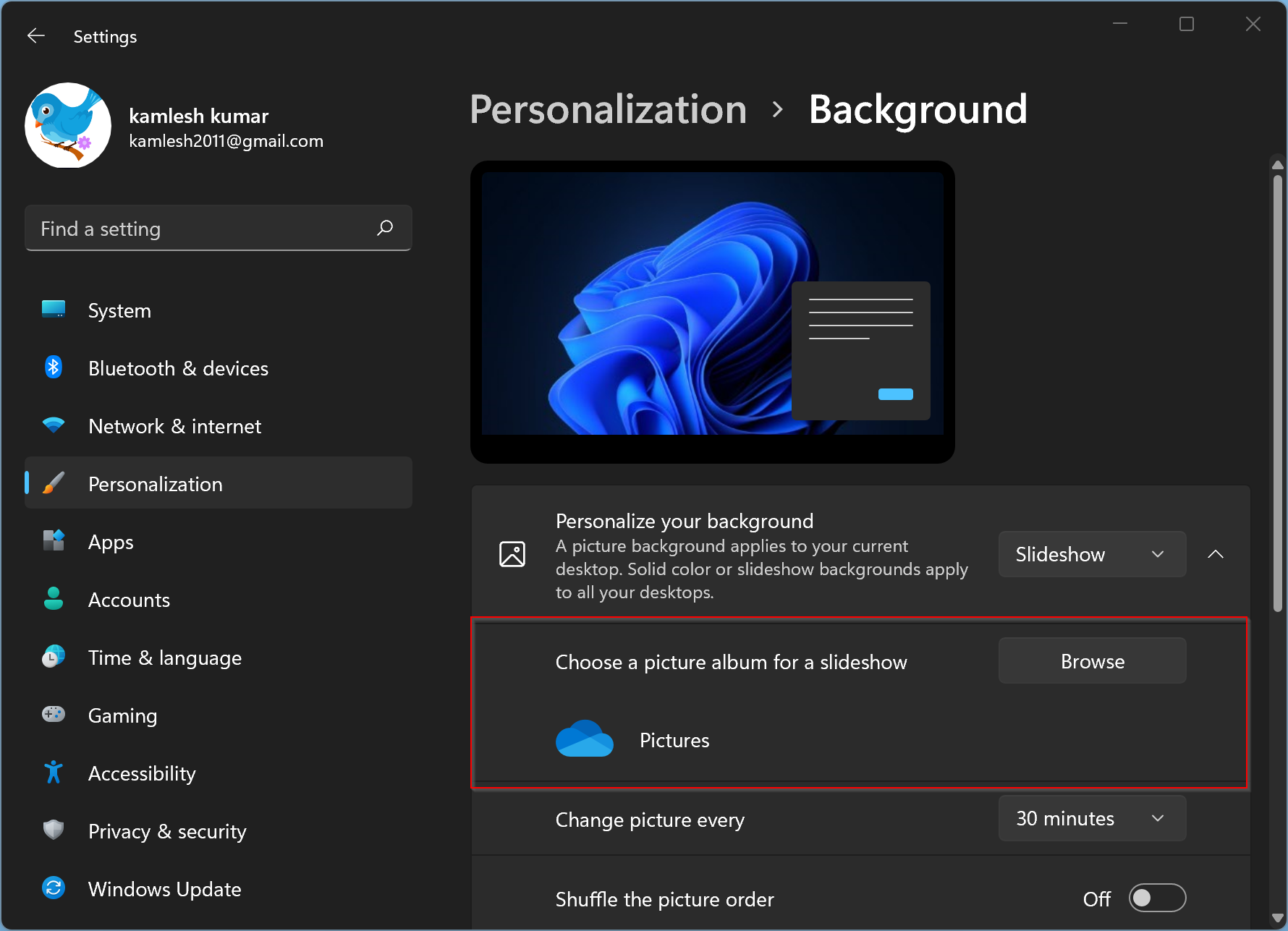
Task: Click the picture icon beside Personalize your background
Action: (x=512, y=554)
